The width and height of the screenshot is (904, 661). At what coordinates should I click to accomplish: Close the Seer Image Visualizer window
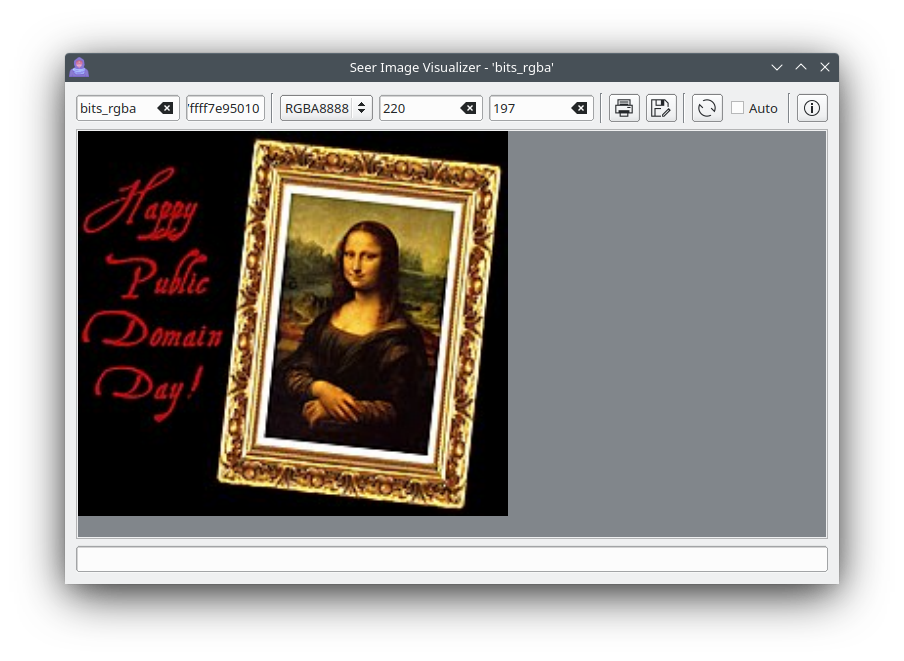(x=825, y=67)
